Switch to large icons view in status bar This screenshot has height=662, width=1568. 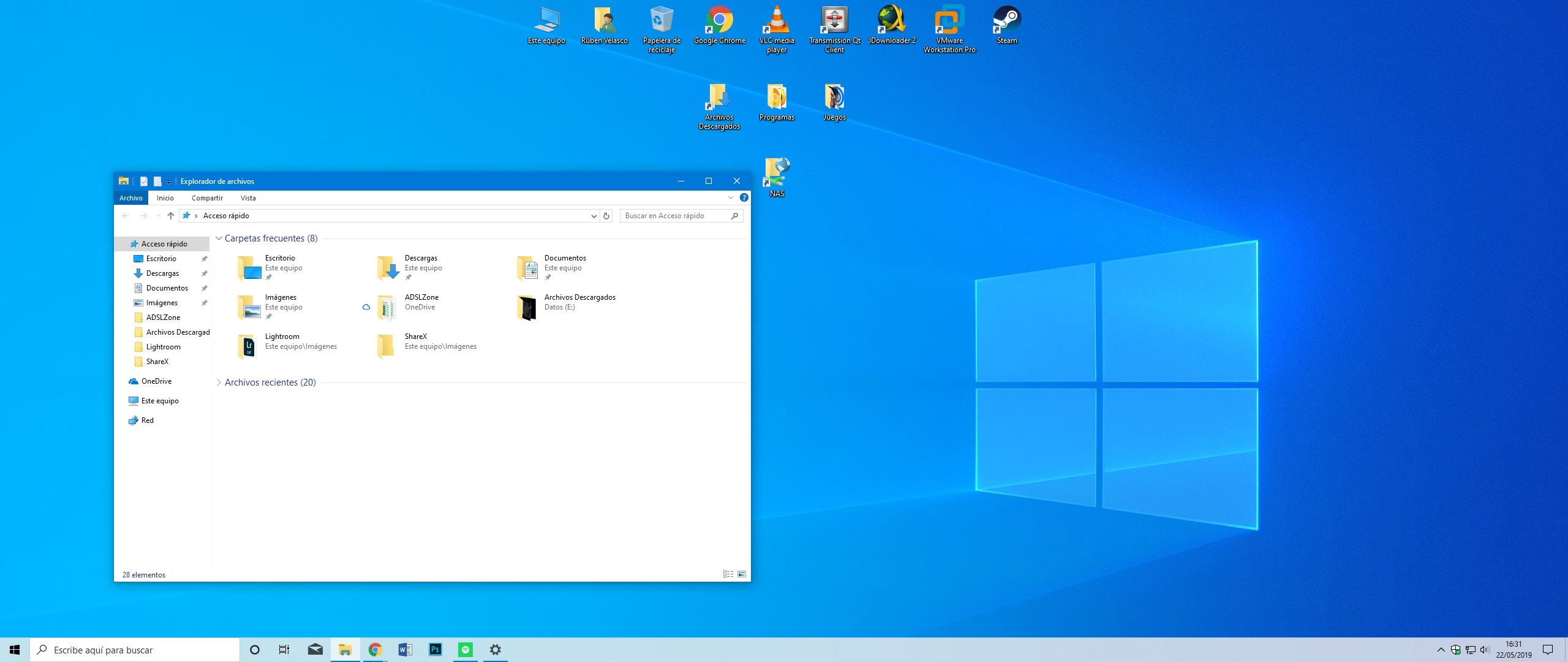point(742,574)
